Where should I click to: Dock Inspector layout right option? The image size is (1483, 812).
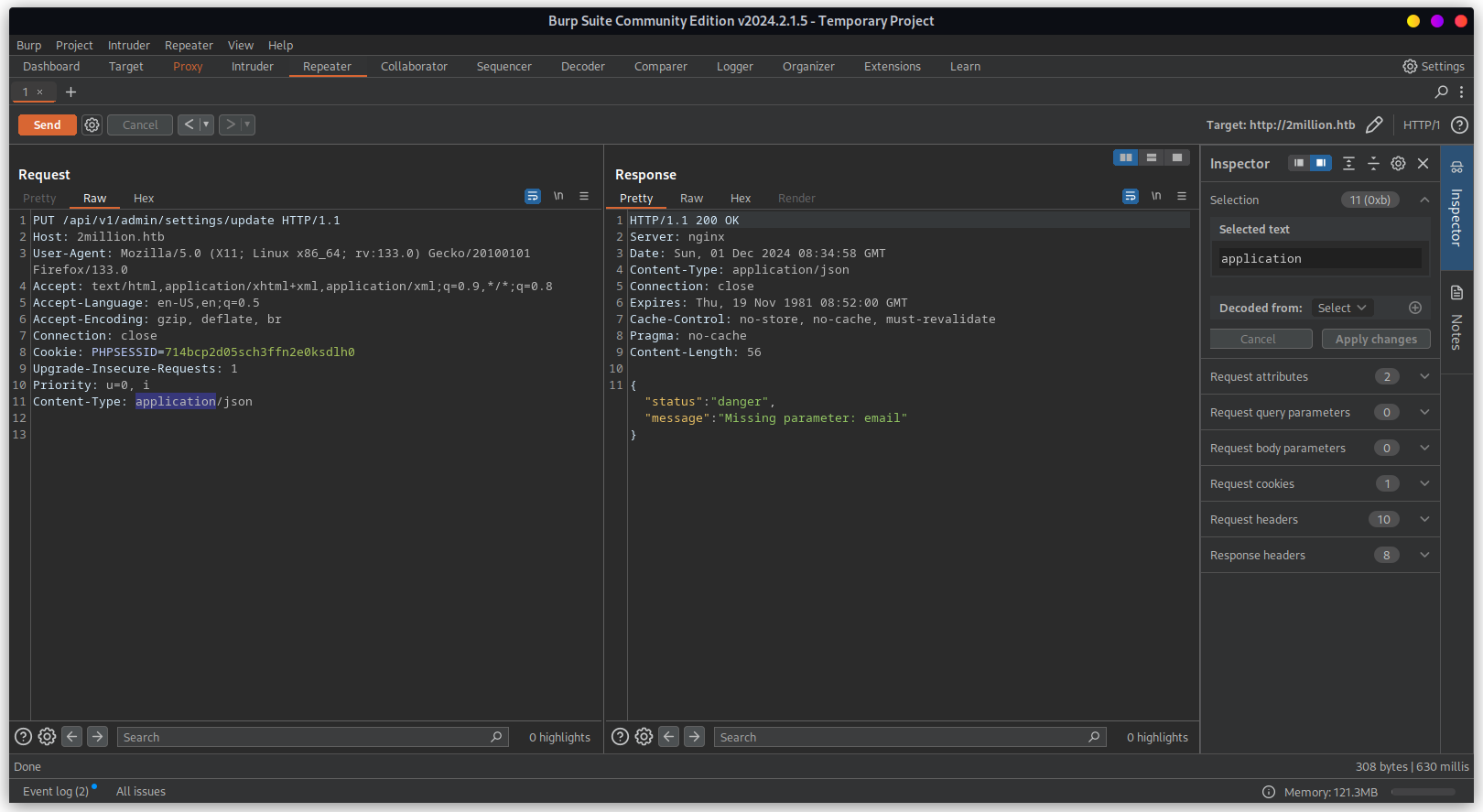tap(1321, 163)
